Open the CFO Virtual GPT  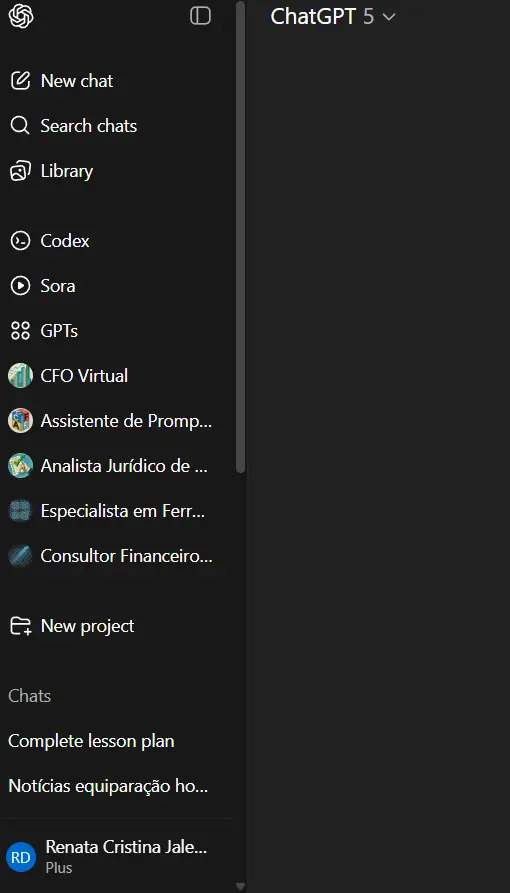point(114,376)
